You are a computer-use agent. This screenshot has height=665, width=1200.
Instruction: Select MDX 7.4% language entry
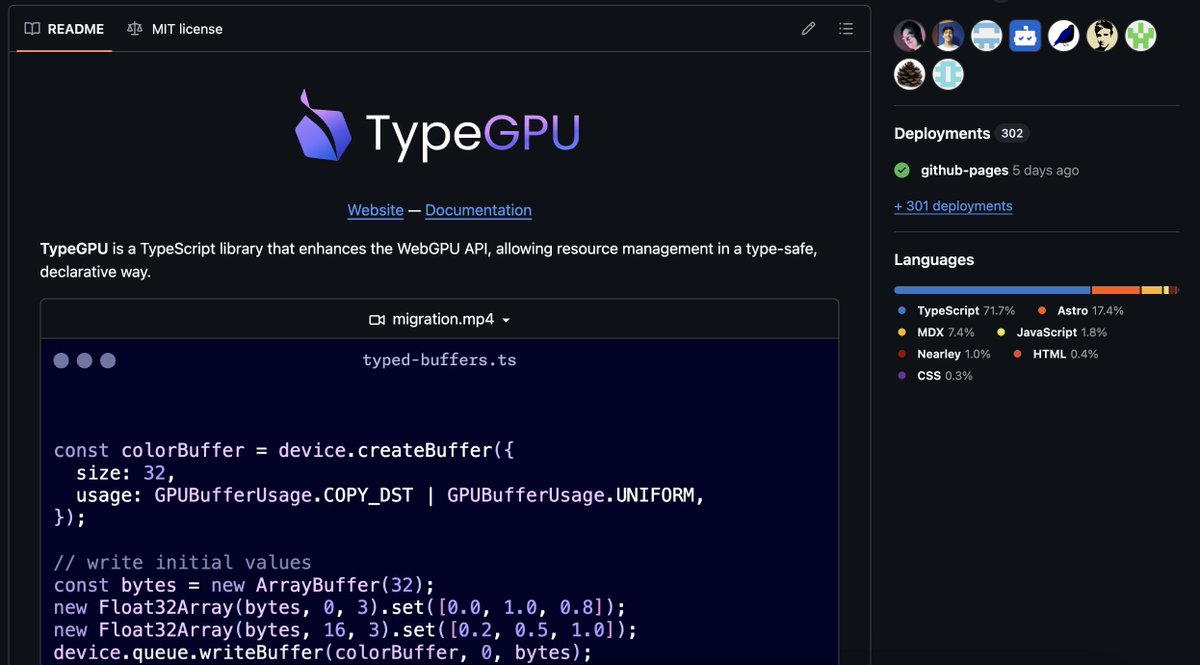click(935, 332)
